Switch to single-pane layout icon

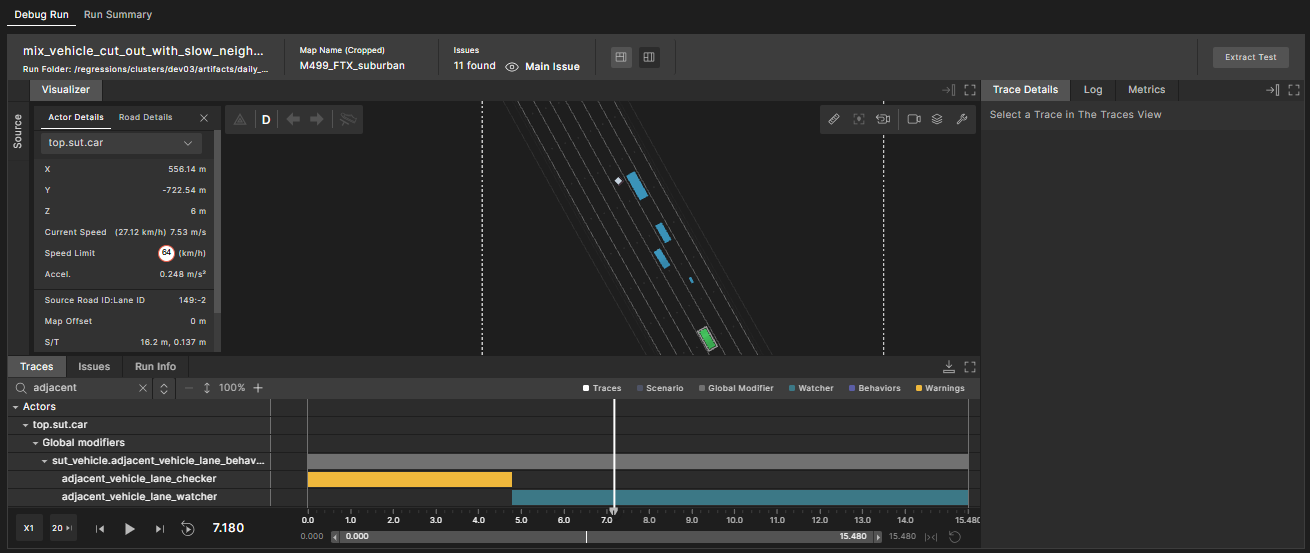pyautogui.click(x=621, y=58)
